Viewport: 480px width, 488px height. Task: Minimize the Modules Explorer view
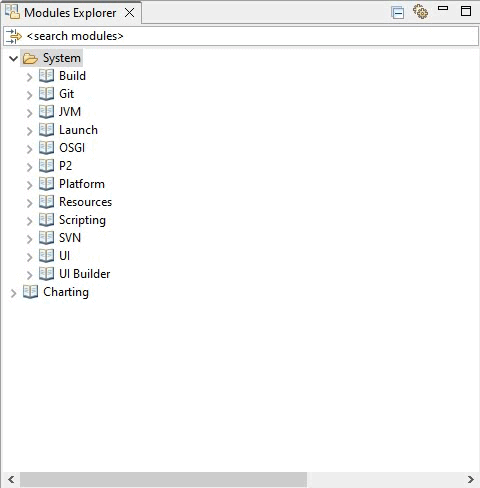coord(443,8)
